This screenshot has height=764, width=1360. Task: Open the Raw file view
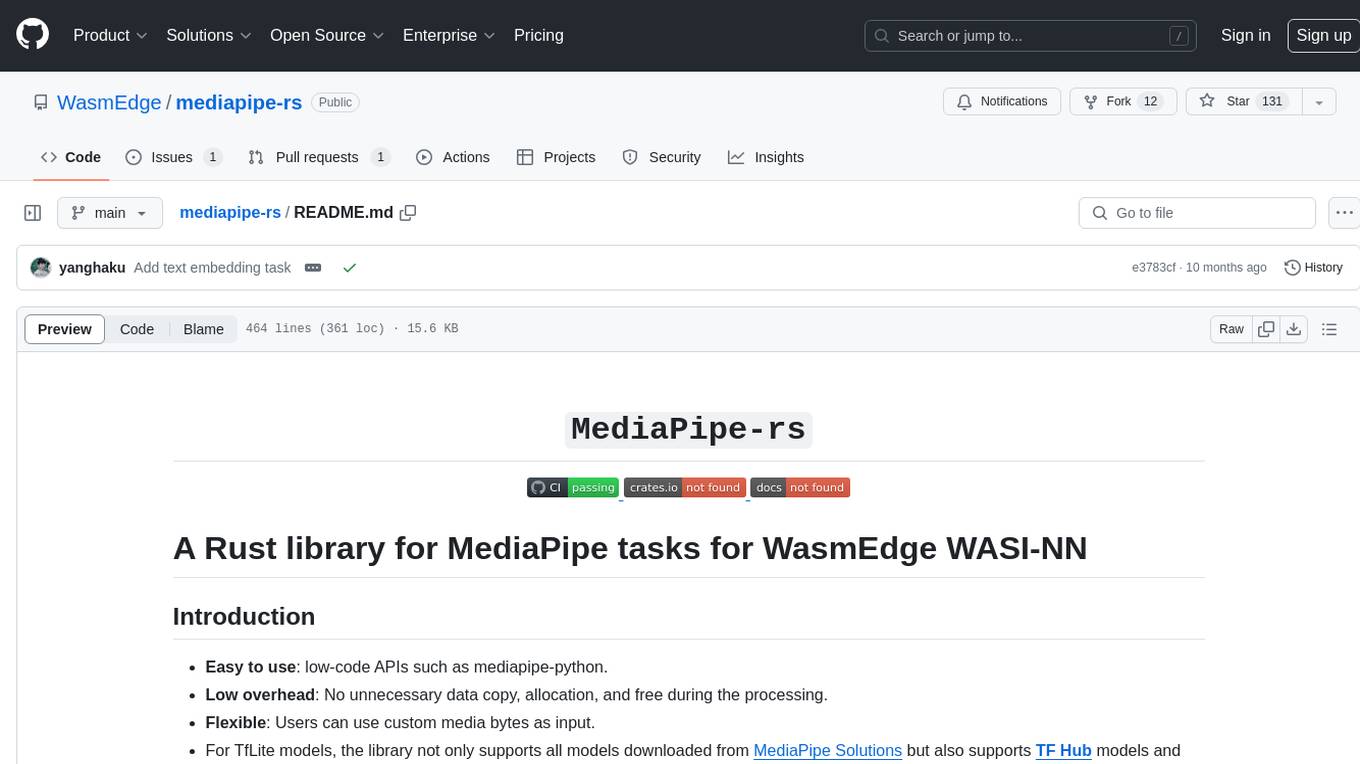[x=1231, y=329]
